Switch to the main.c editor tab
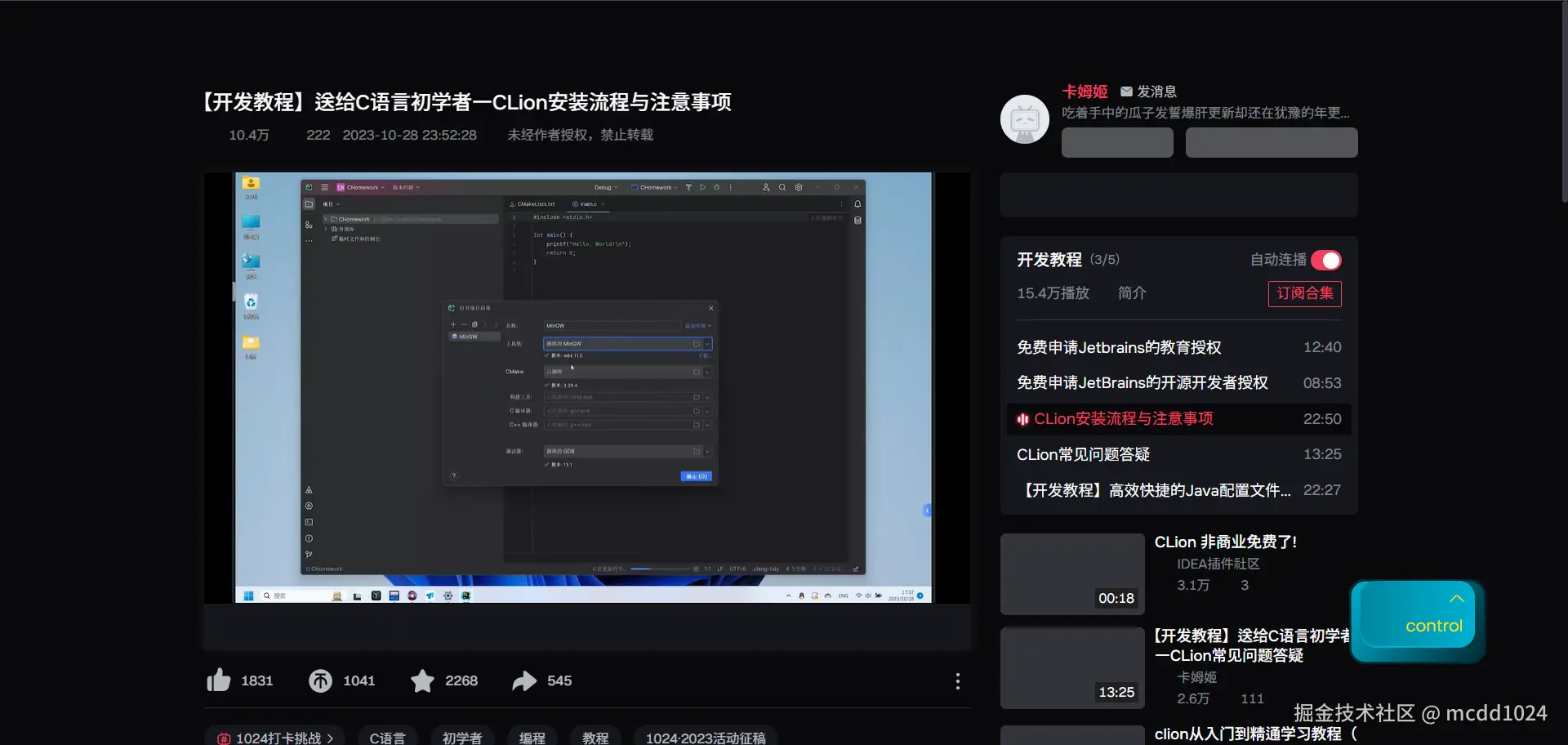 (587, 204)
